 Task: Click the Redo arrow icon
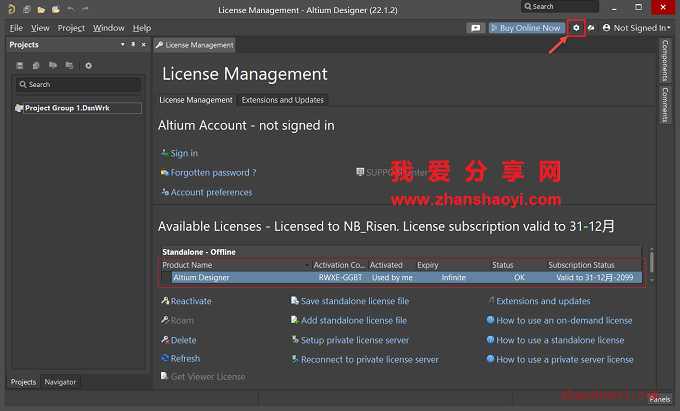(85, 9)
